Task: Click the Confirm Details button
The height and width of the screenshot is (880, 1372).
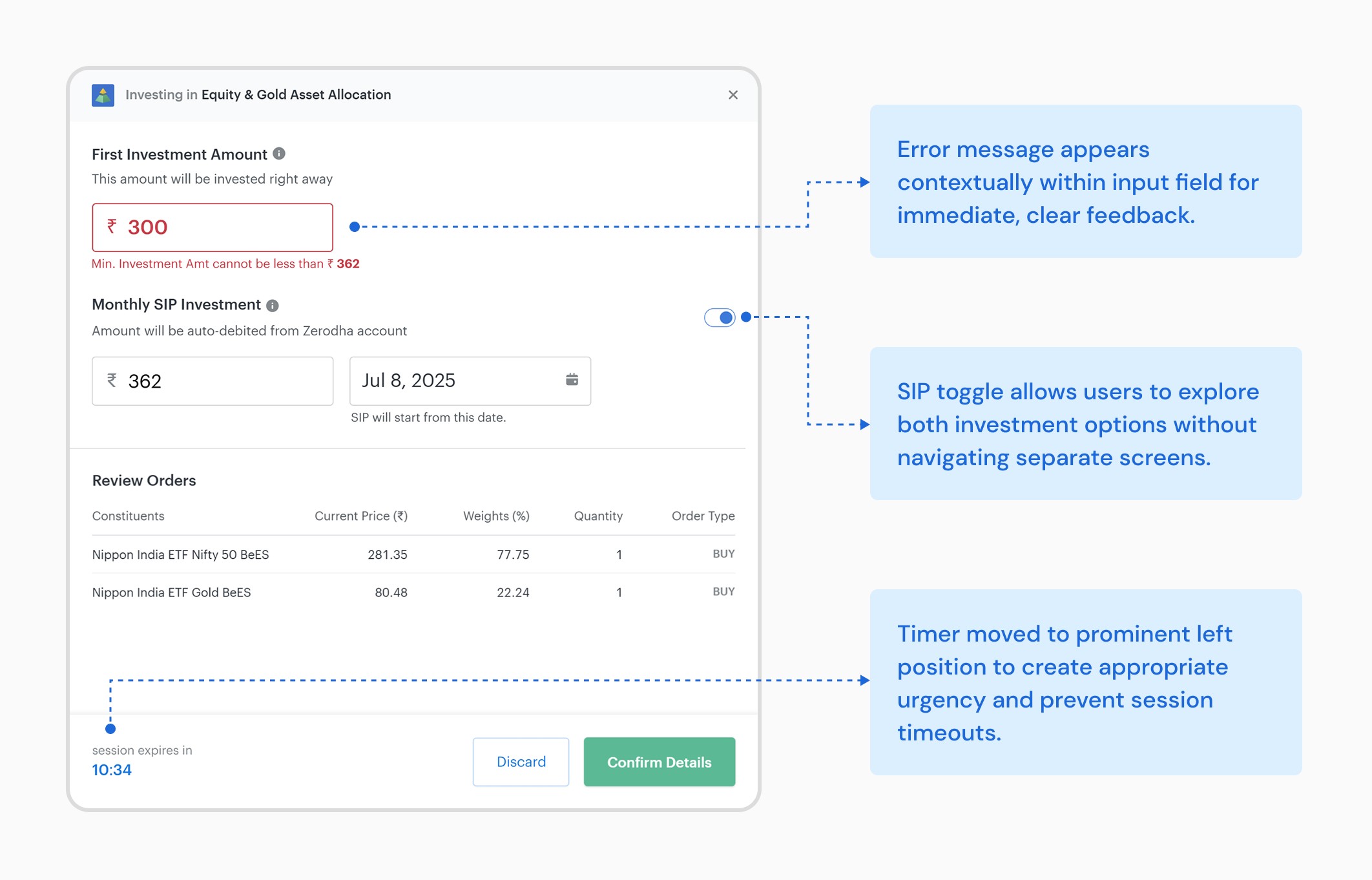Action: click(x=660, y=762)
